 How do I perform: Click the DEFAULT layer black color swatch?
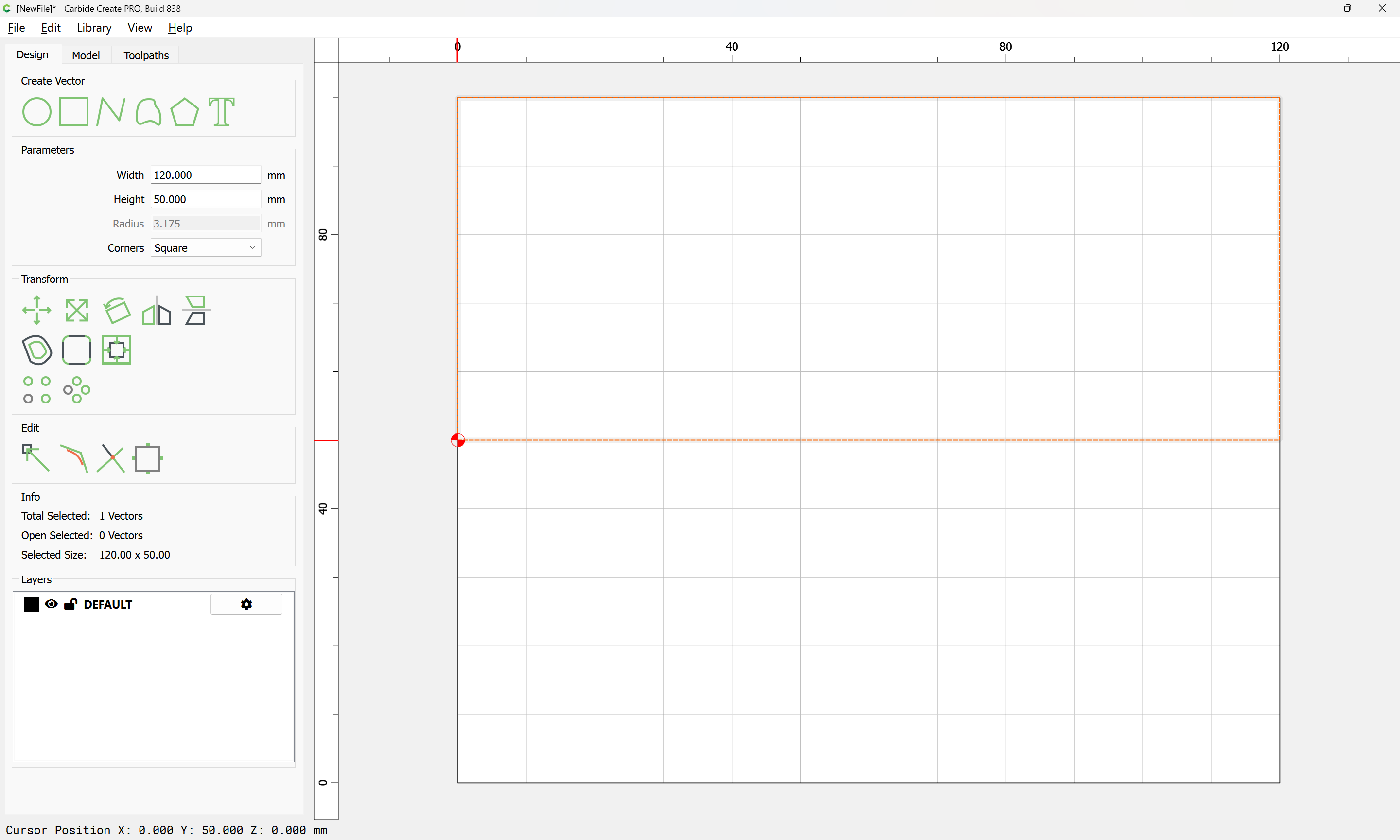[31, 604]
